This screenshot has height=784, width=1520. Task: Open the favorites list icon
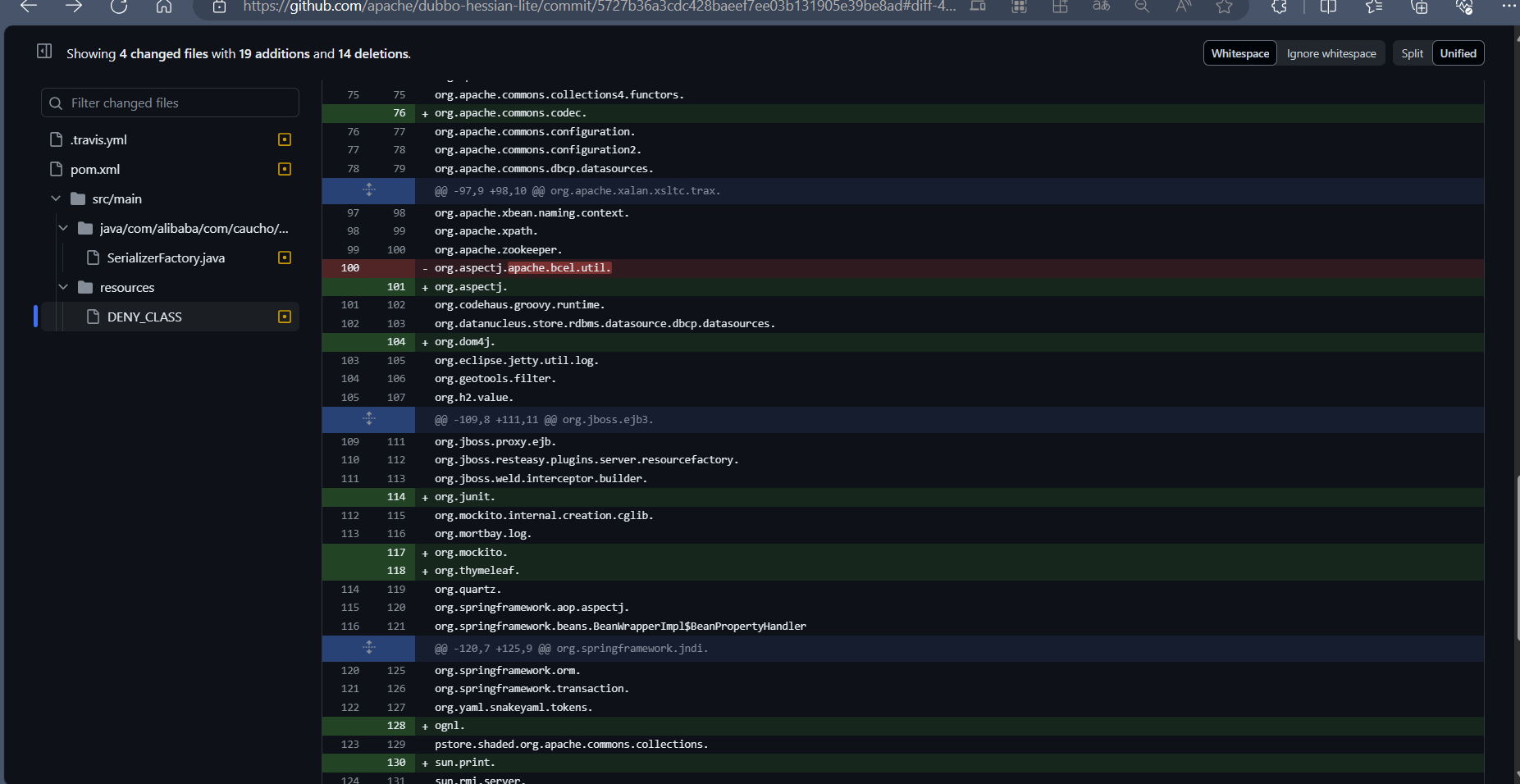[x=1374, y=7]
